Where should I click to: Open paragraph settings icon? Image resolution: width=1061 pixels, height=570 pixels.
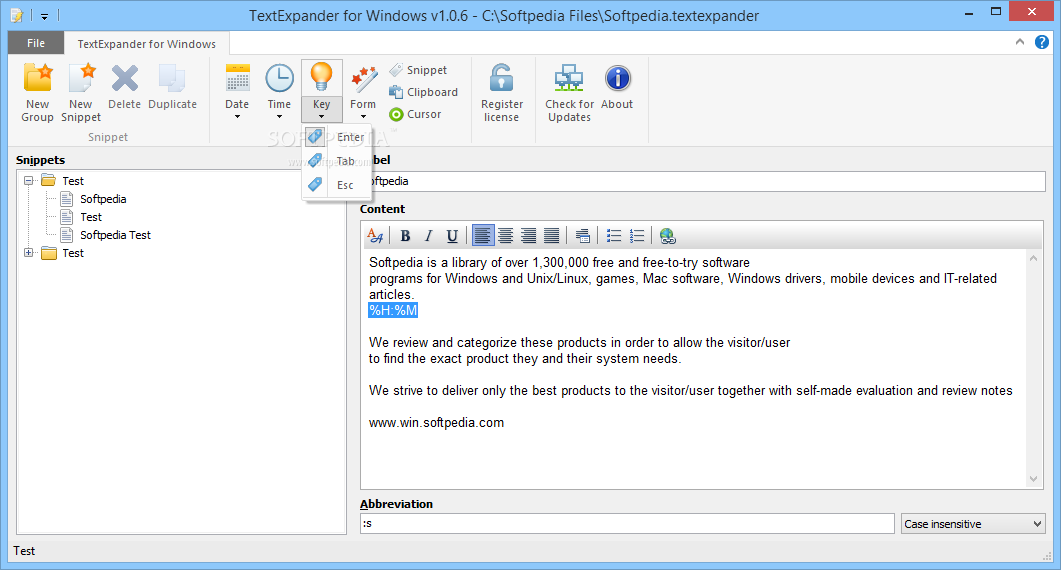point(583,236)
